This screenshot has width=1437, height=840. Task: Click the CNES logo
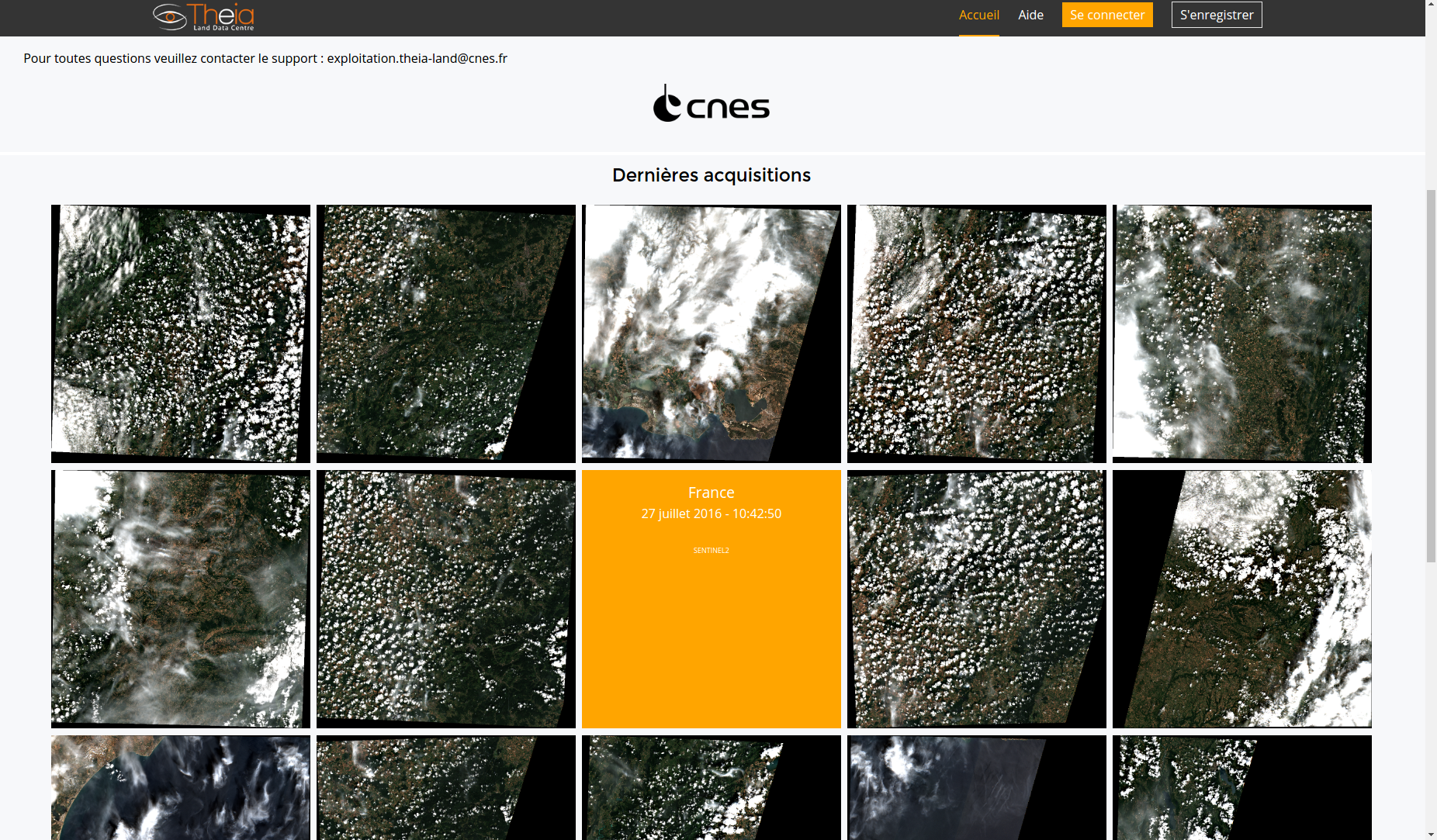click(x=711, y=104)
